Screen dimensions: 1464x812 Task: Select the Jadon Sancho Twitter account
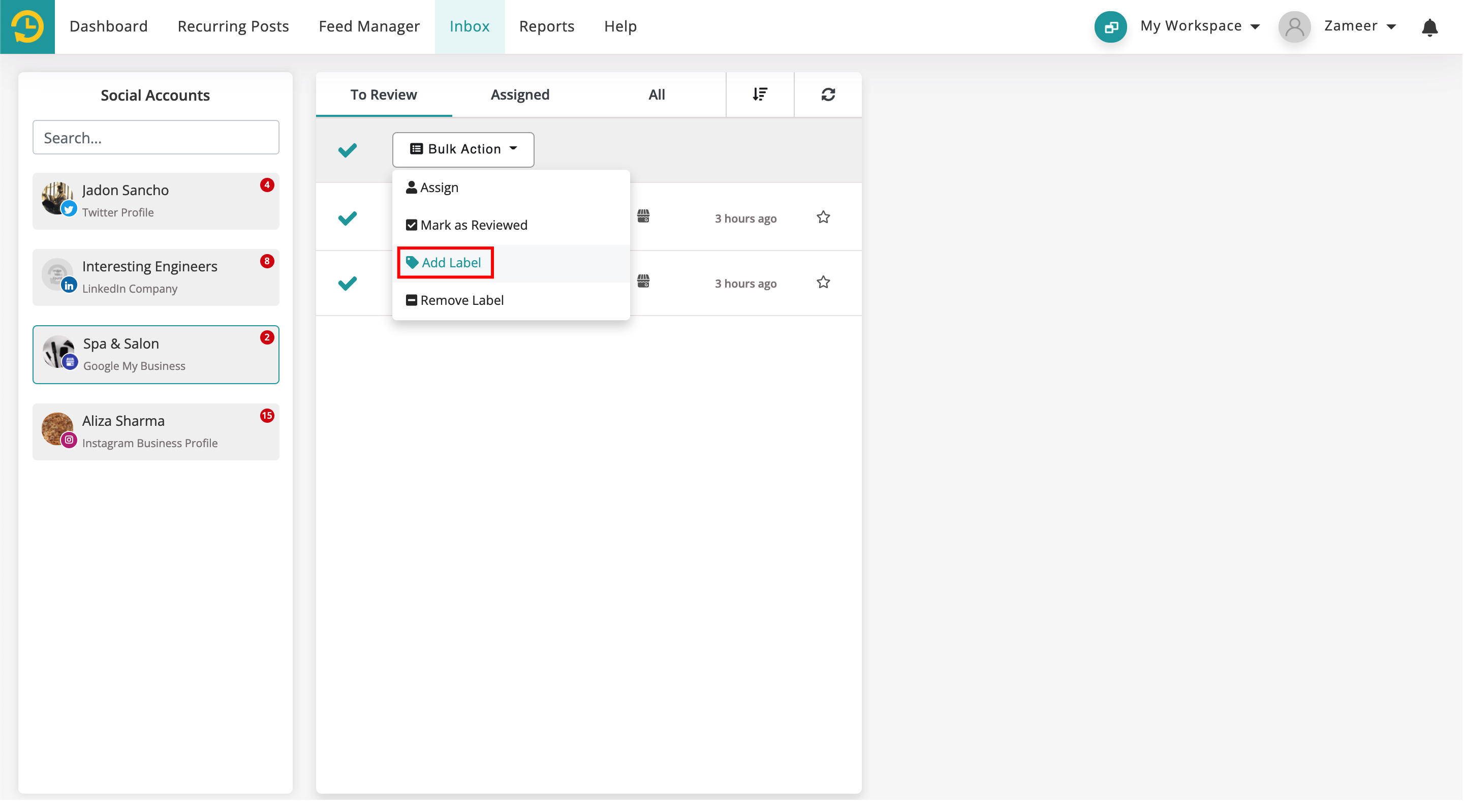pos(155,201)
